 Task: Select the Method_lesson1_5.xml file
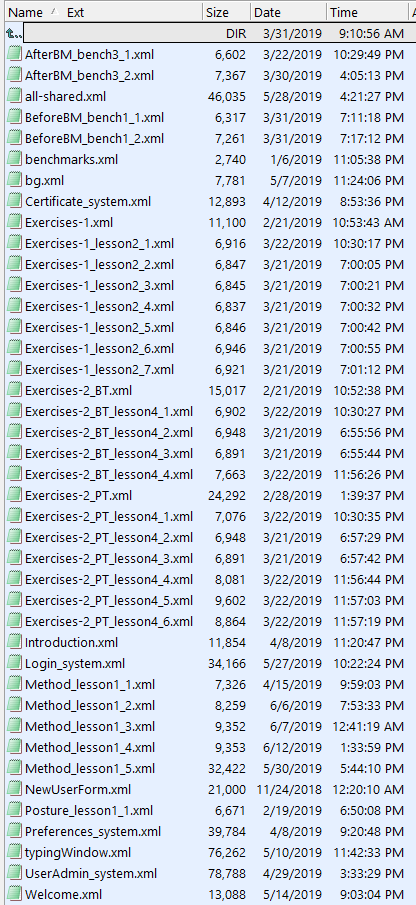tap(208, 769)
